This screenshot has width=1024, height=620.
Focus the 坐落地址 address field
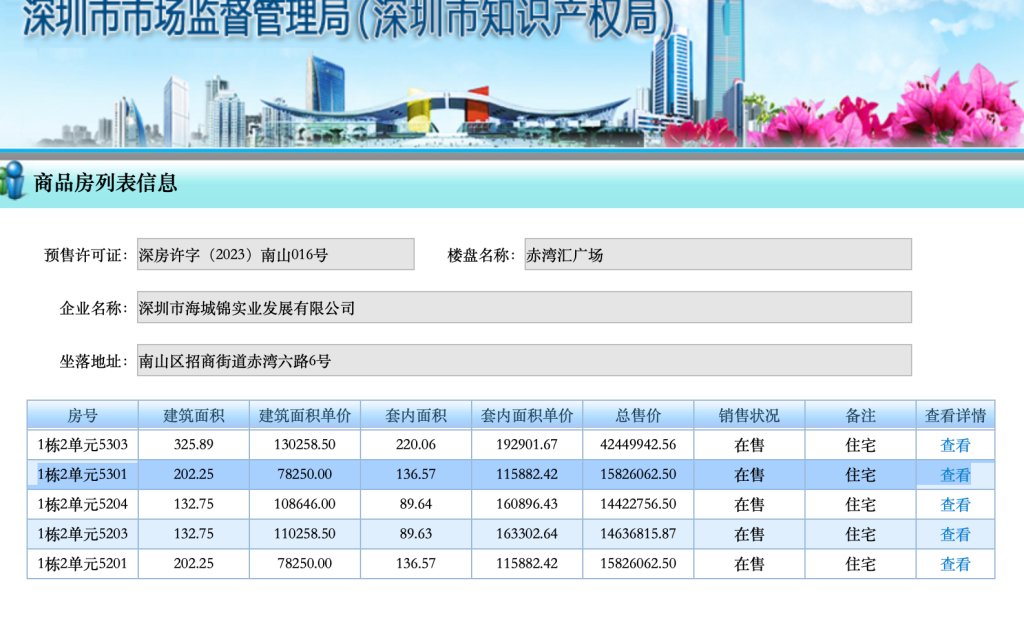tap(523, 361)
